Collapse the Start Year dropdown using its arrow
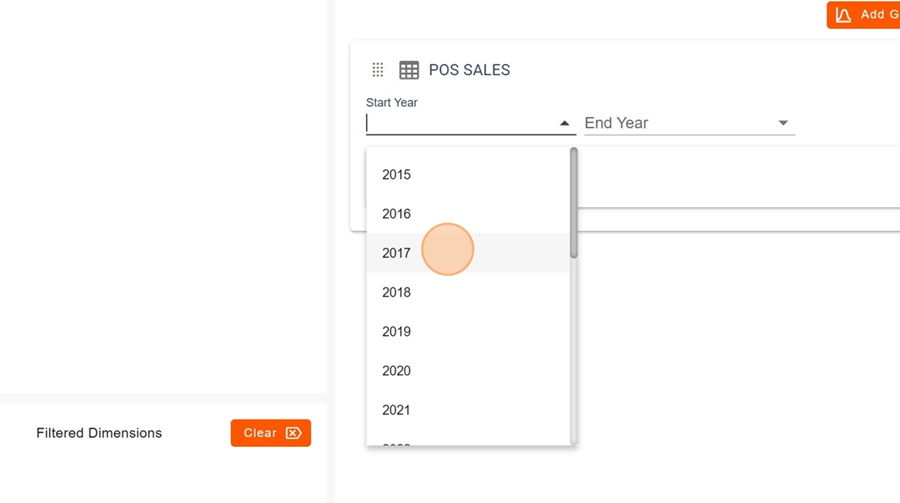 click(x=564, y=123)
